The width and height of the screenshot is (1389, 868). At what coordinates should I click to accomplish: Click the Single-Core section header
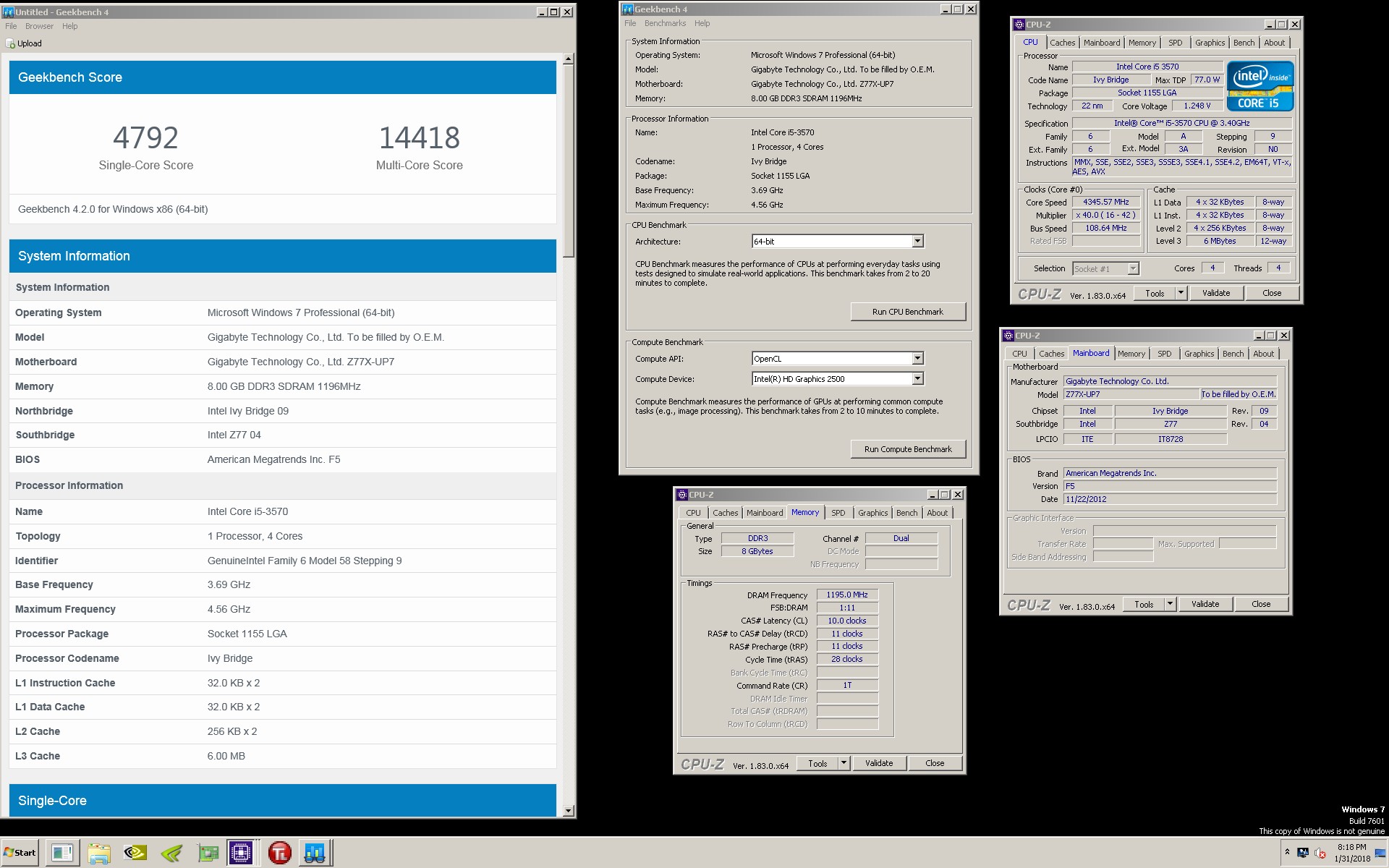point(283,800)
